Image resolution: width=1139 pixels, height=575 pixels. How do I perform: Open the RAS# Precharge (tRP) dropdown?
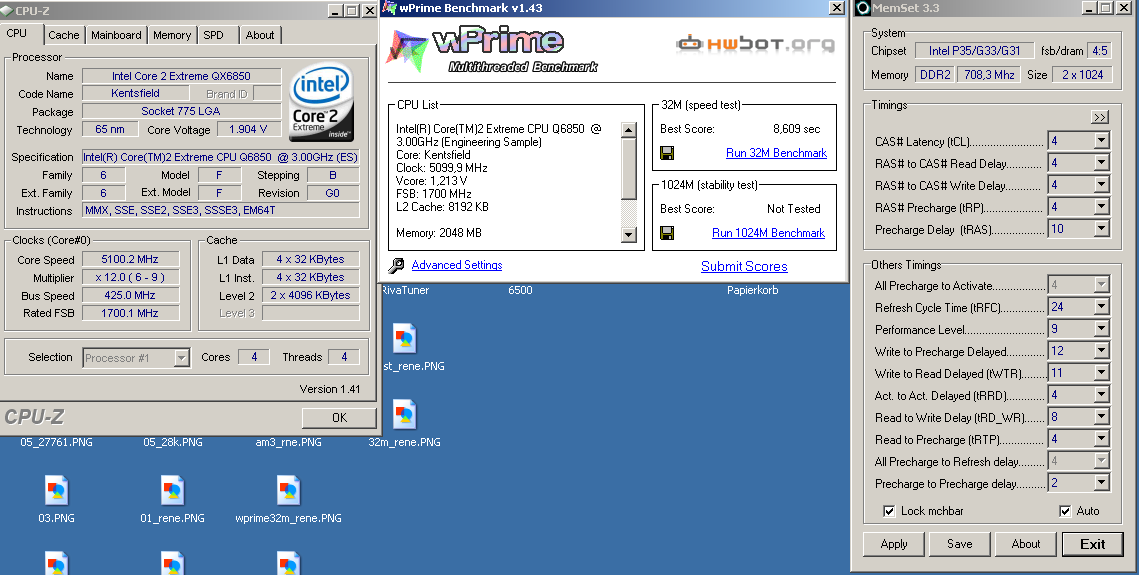coord(1101,207)
